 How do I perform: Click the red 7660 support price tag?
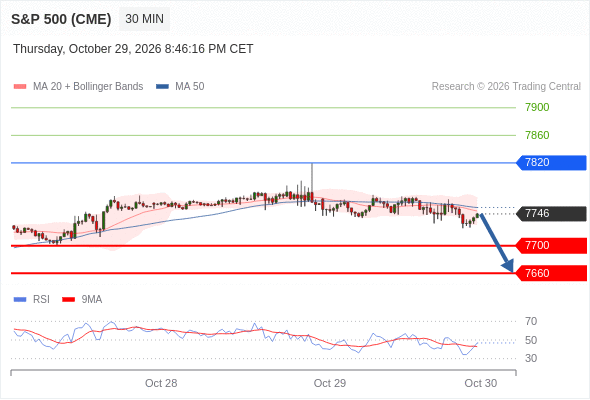(x=551, y=273)
